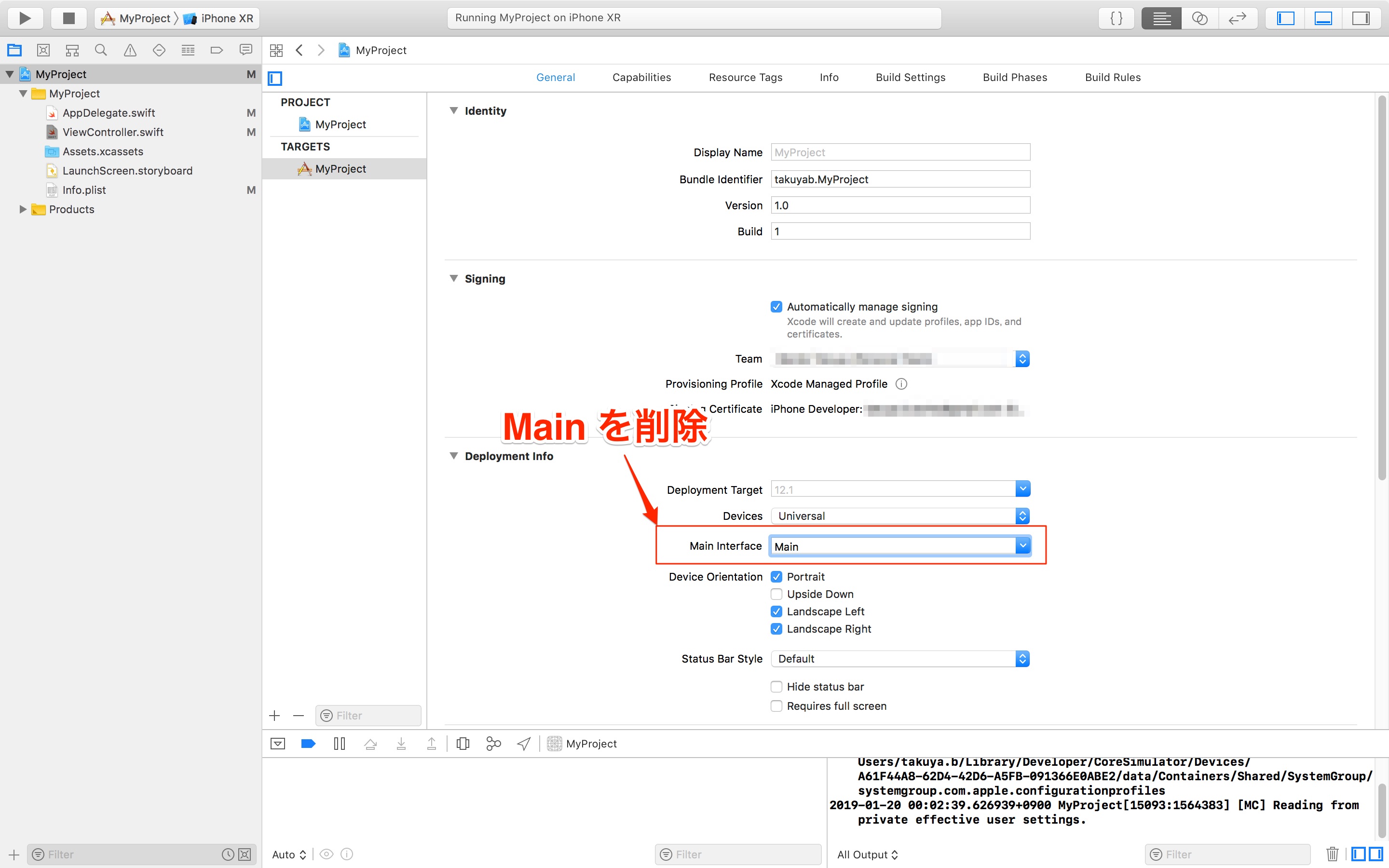1389x868 pixels.
Task: Click the Stop button
Action: click(x=68, y=18)
